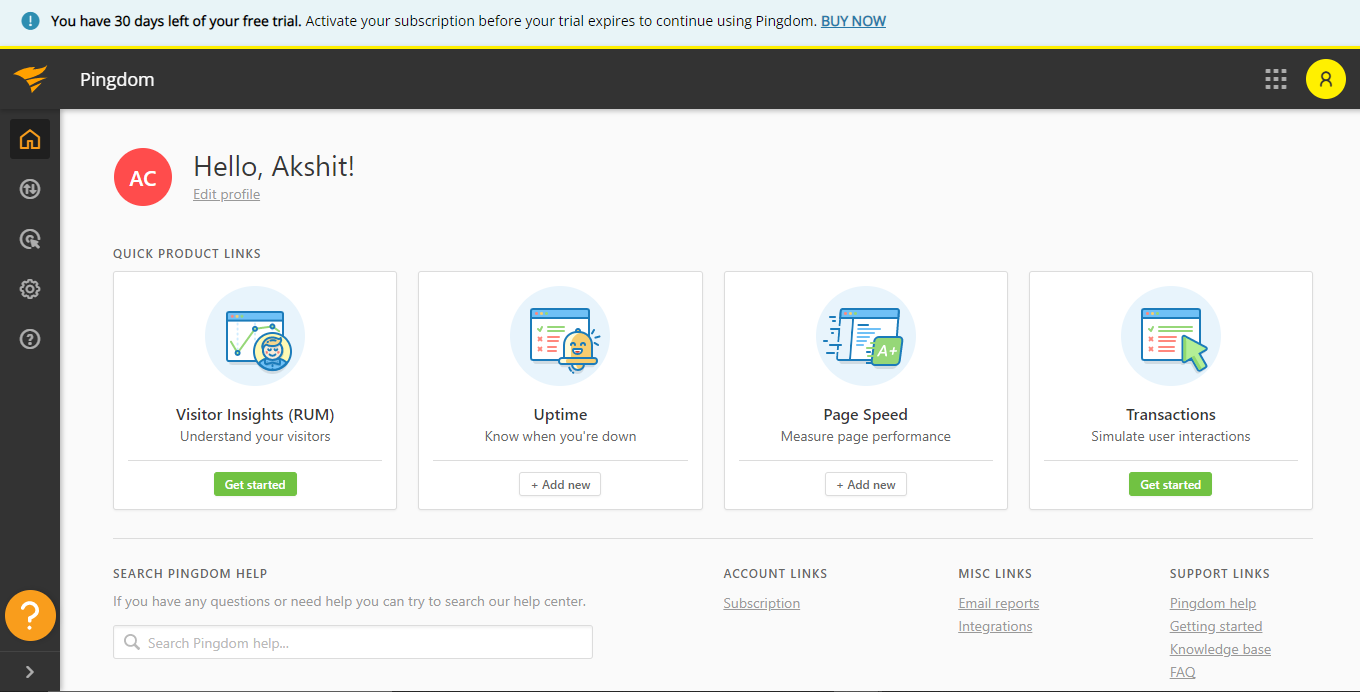1360x692 pixels.
Task: Click the AC profile avatar
Action: tap(143, 178)
